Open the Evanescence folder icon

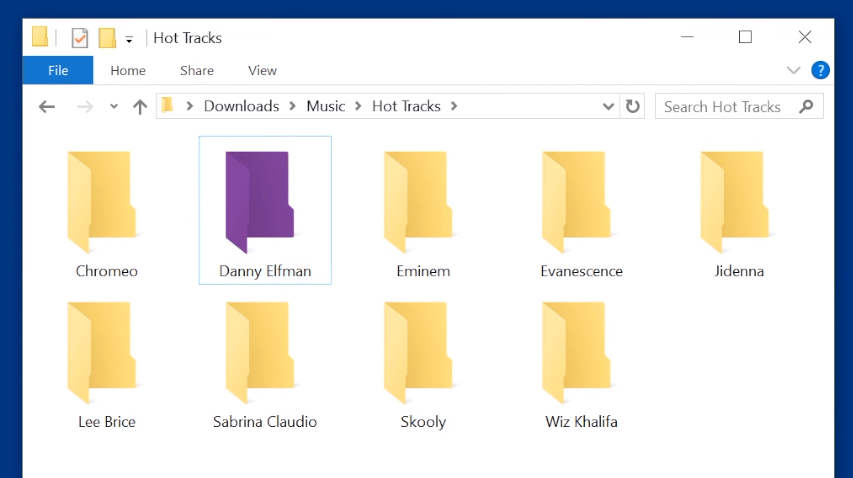point(577,202)
